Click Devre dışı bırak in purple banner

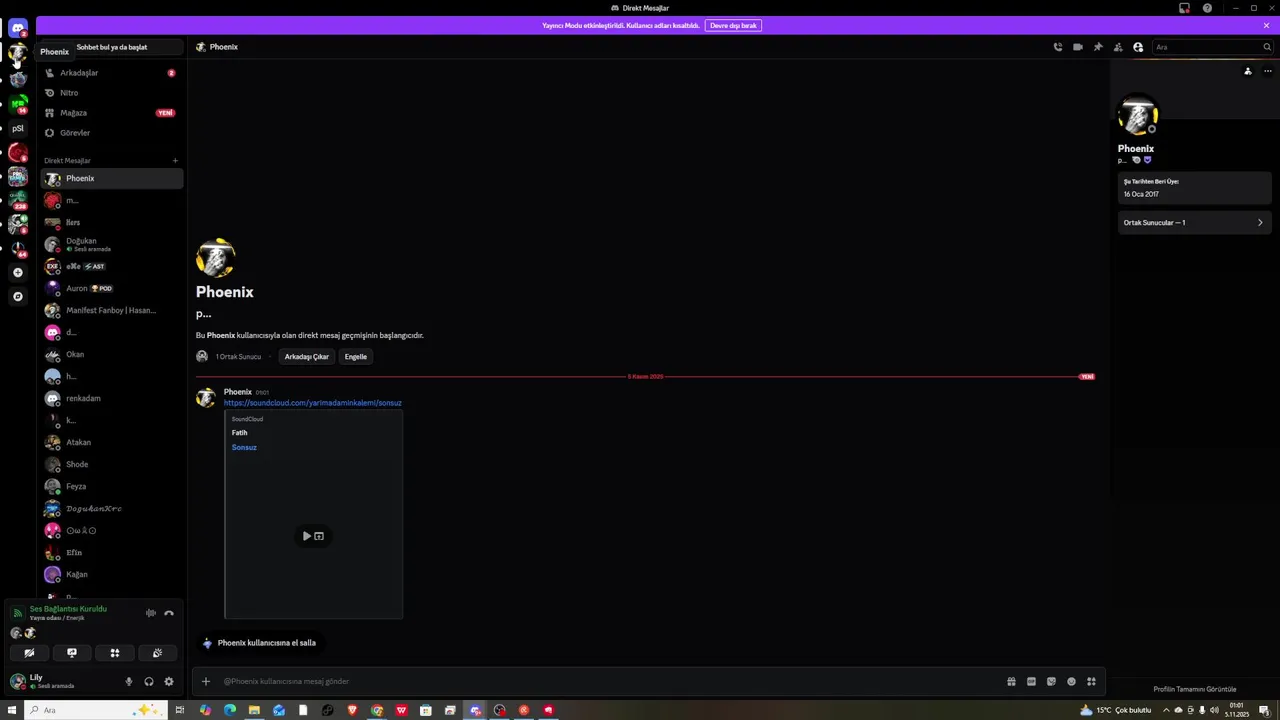[x=733, y=25]
